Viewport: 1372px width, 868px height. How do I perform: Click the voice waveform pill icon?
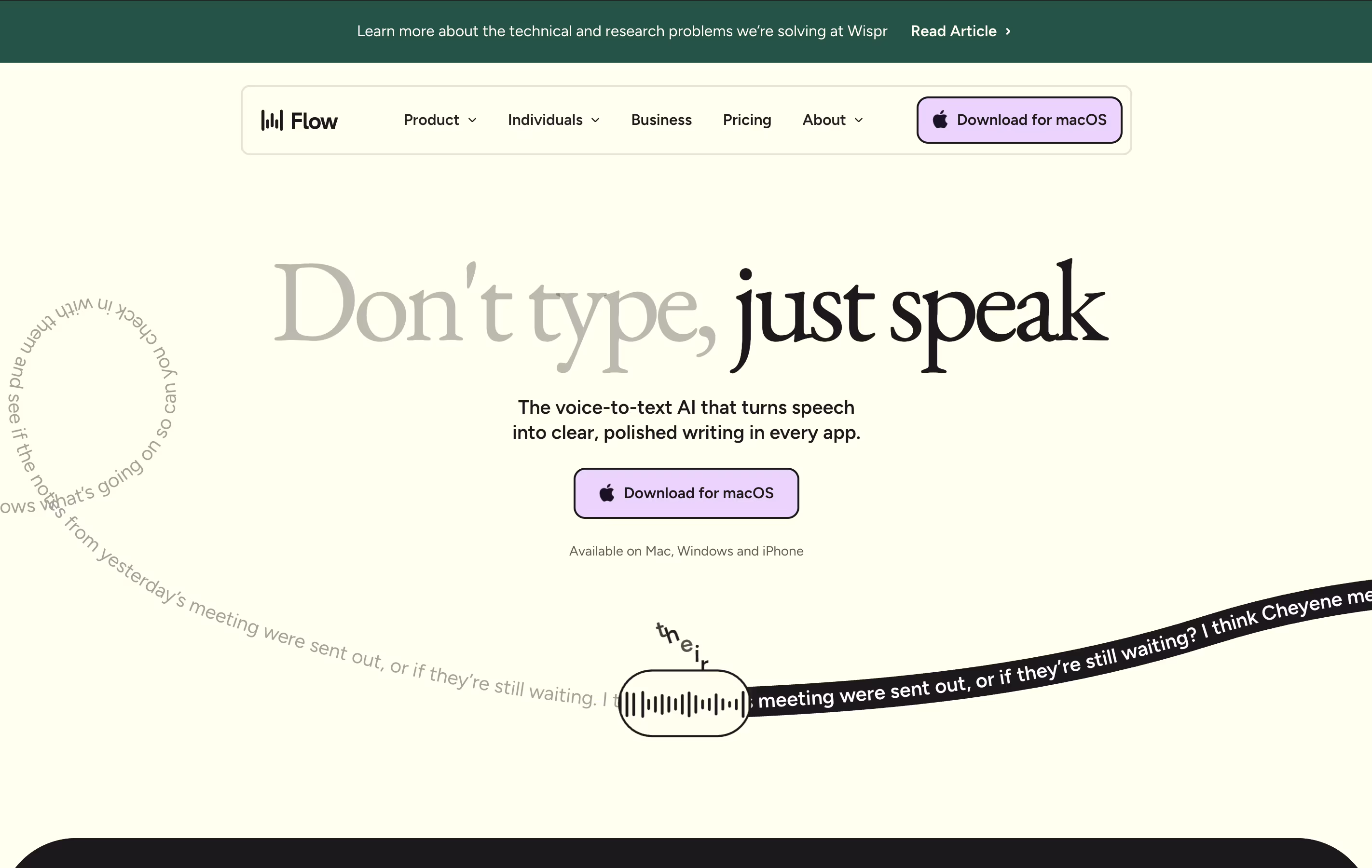point(684,704)
